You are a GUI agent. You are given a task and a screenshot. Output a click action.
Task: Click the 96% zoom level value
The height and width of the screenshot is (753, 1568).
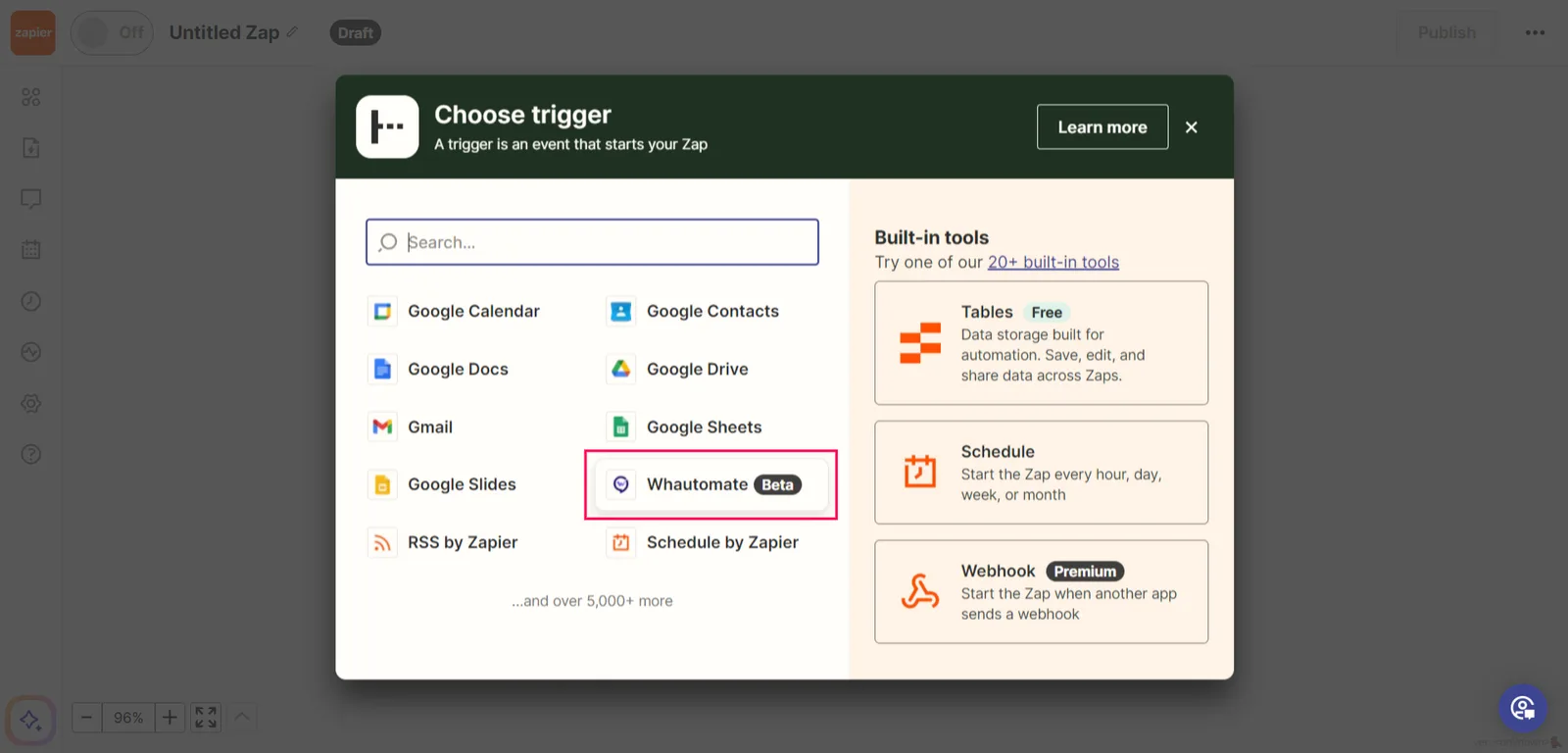click(128, 718)
